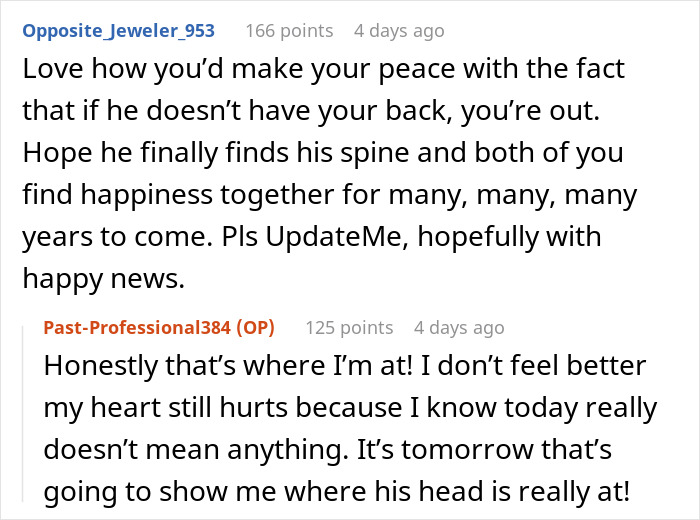Click the line beginning 'that if he doesn't'
The height and width of the screenshot is (520, 700).
pyautogui.click(x=311, y=111)
